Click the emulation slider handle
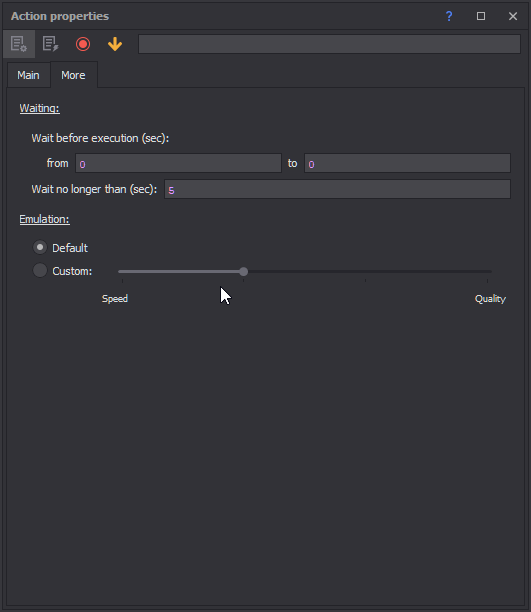The width and height of the screenshot is (531, 612). [x=243, y=271]
